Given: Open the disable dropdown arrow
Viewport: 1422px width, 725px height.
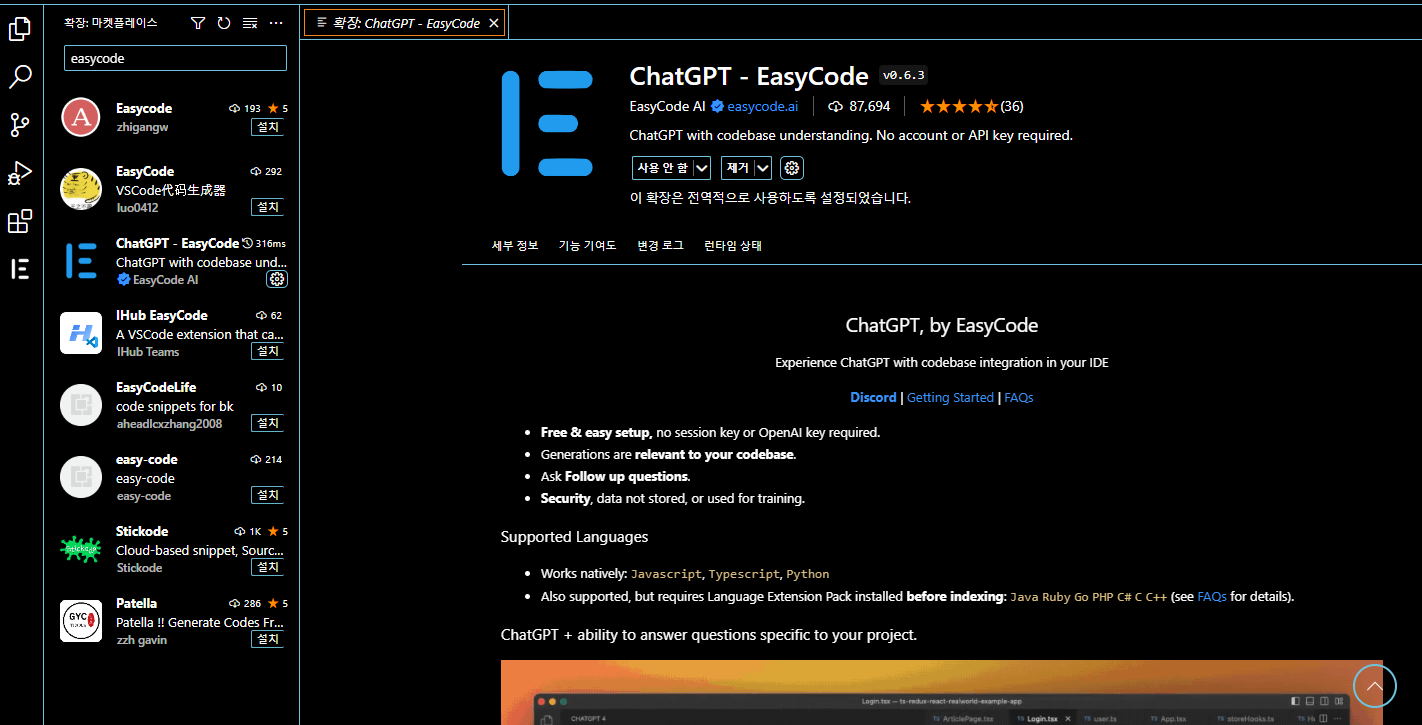Looking at the screenshot, I should click(702, 168).
